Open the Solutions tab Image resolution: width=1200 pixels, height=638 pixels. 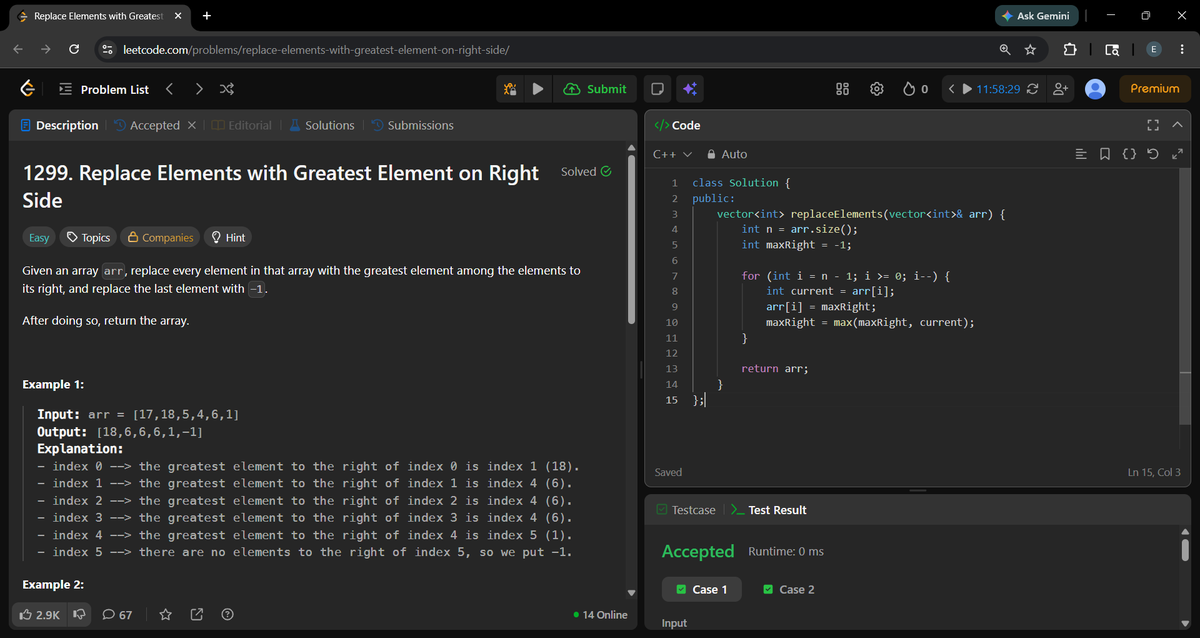pyautogui.click(x=322, y=125)
